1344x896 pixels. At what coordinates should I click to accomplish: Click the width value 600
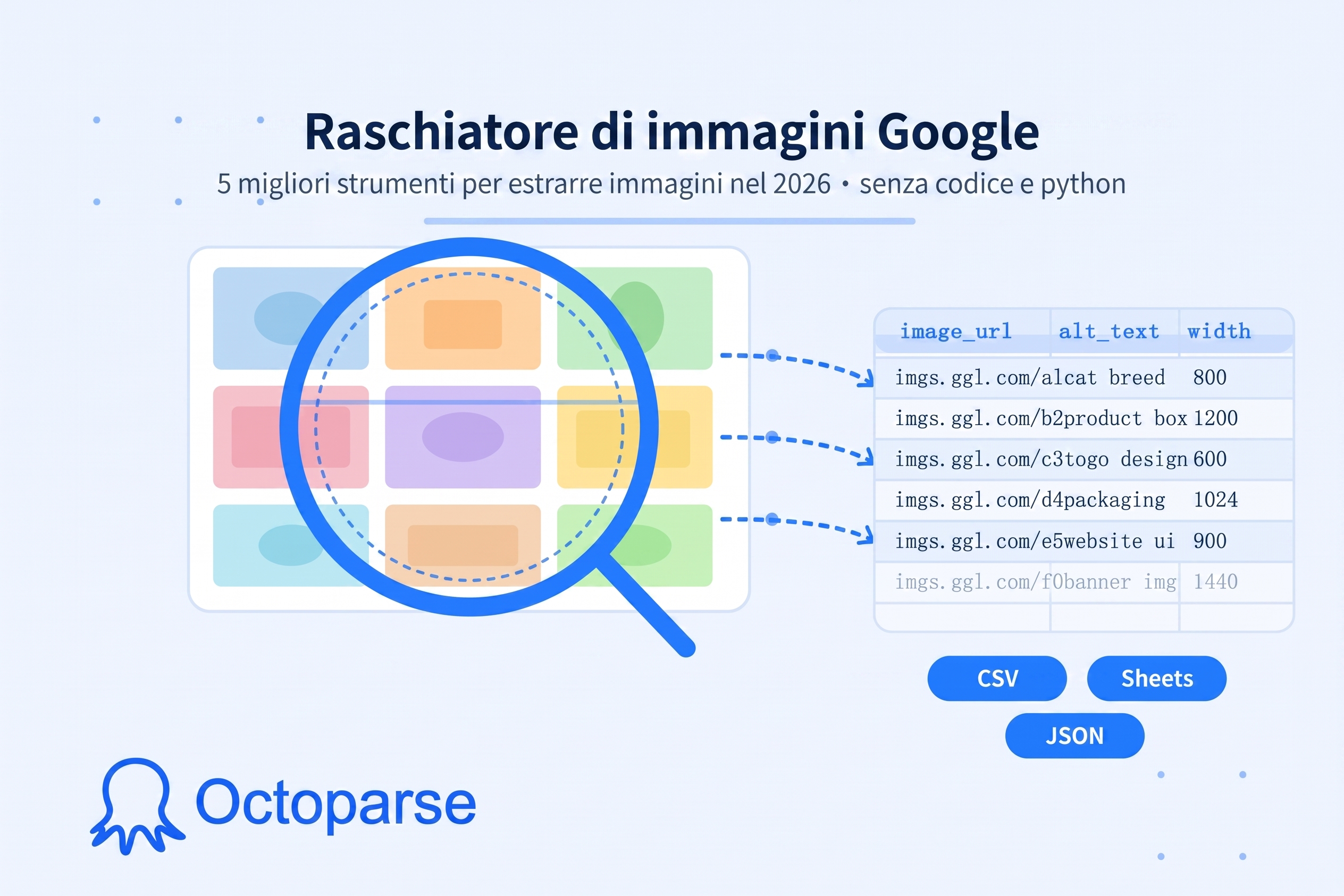[x=1209, y=459]
